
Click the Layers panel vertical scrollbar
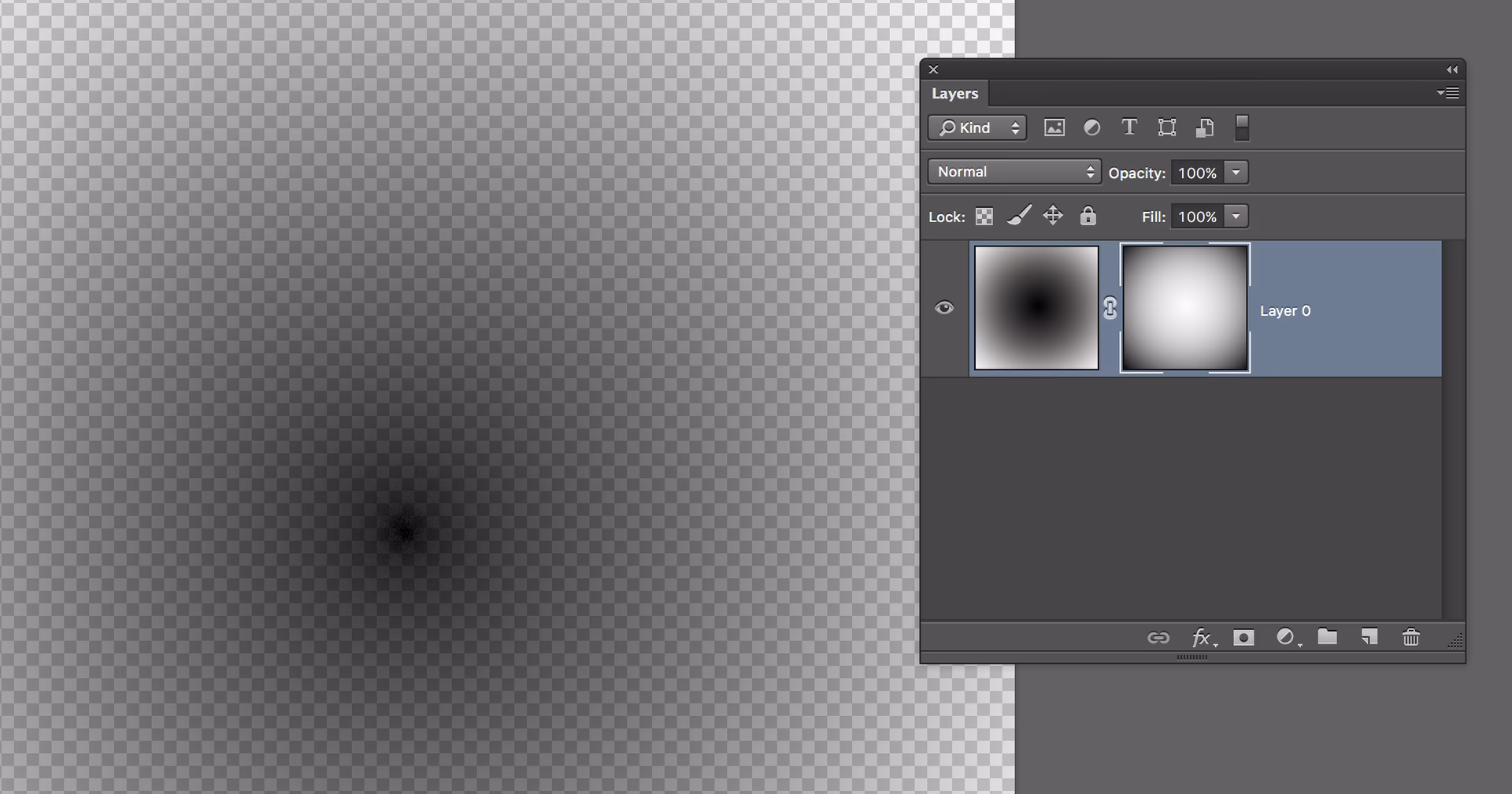(1453, 430)
